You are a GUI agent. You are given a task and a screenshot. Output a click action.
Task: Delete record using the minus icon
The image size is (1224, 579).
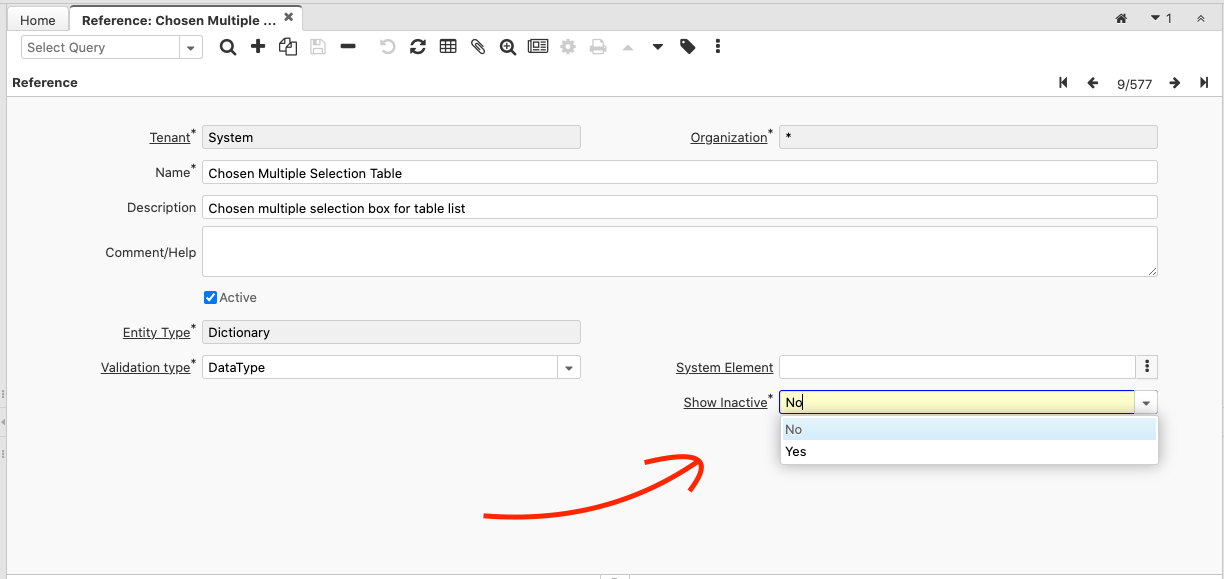[x=348, y=47]
